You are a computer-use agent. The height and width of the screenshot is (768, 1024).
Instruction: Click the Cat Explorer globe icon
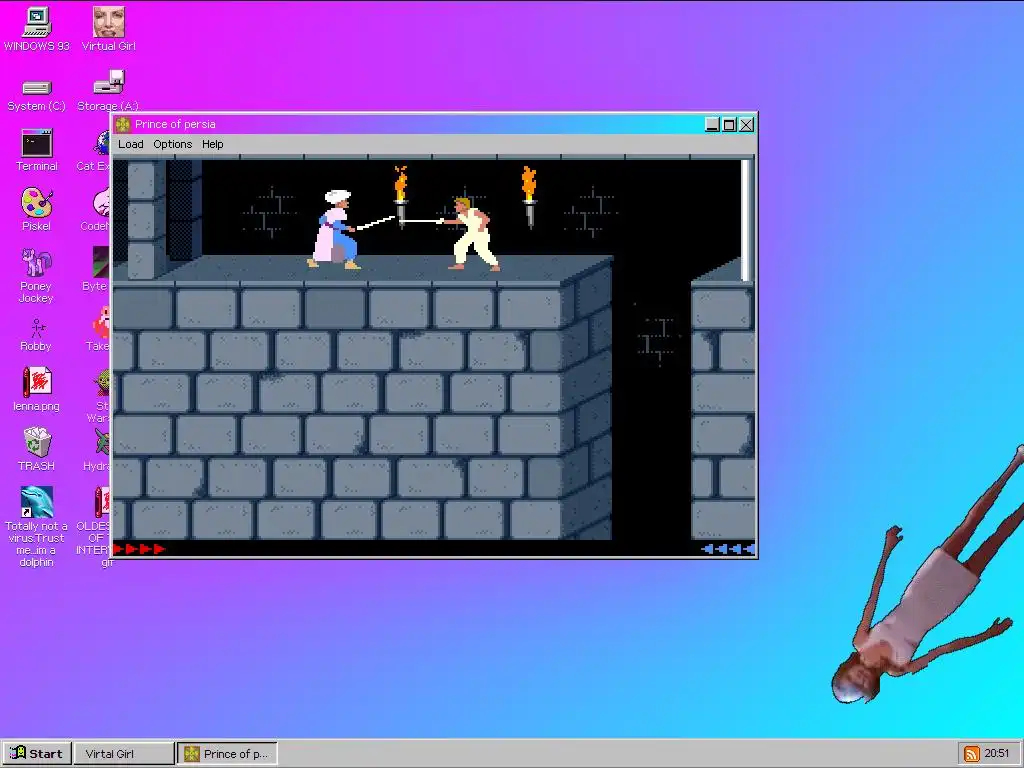point(102,143)
